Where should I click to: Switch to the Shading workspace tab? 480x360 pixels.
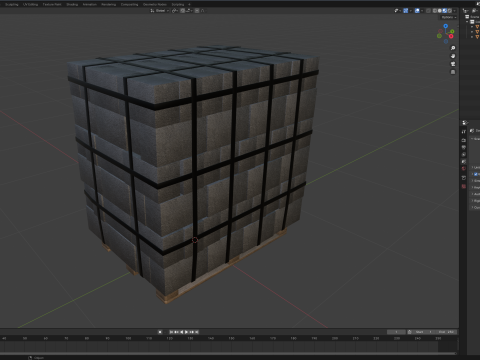click(72, 4)
